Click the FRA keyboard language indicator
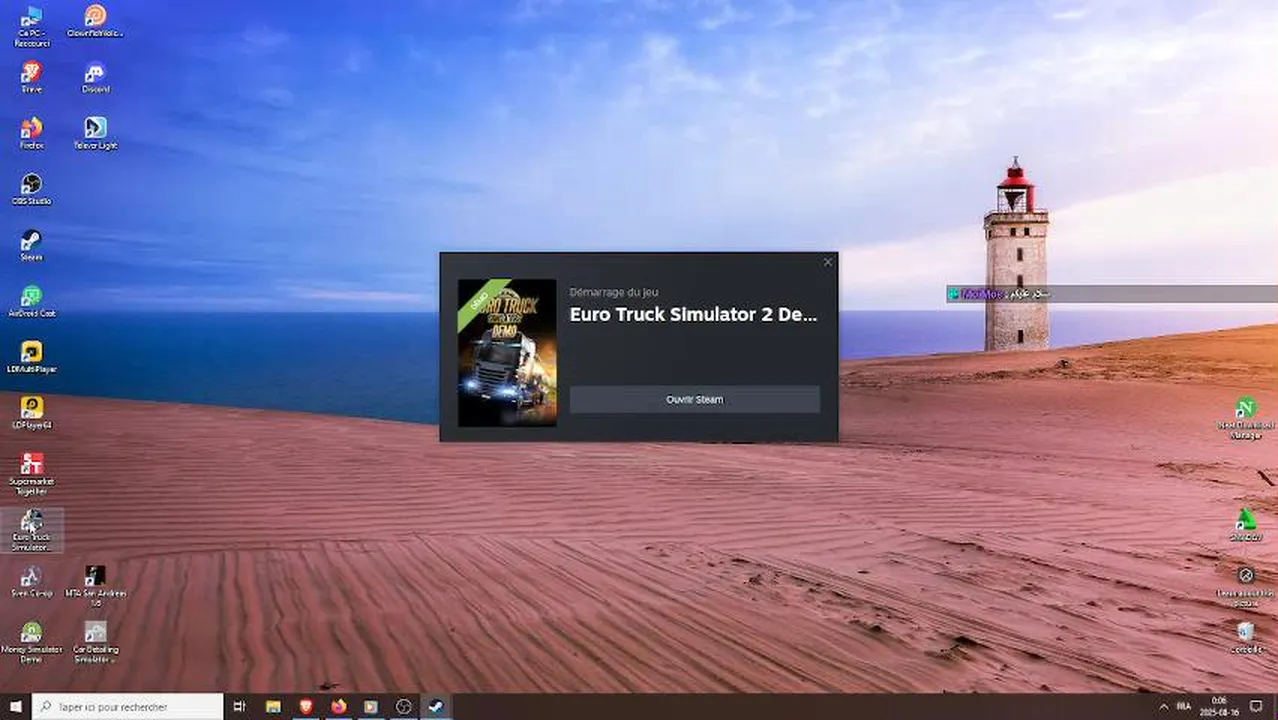This screenshot has height=720, width=1278. coord(1185,706)
